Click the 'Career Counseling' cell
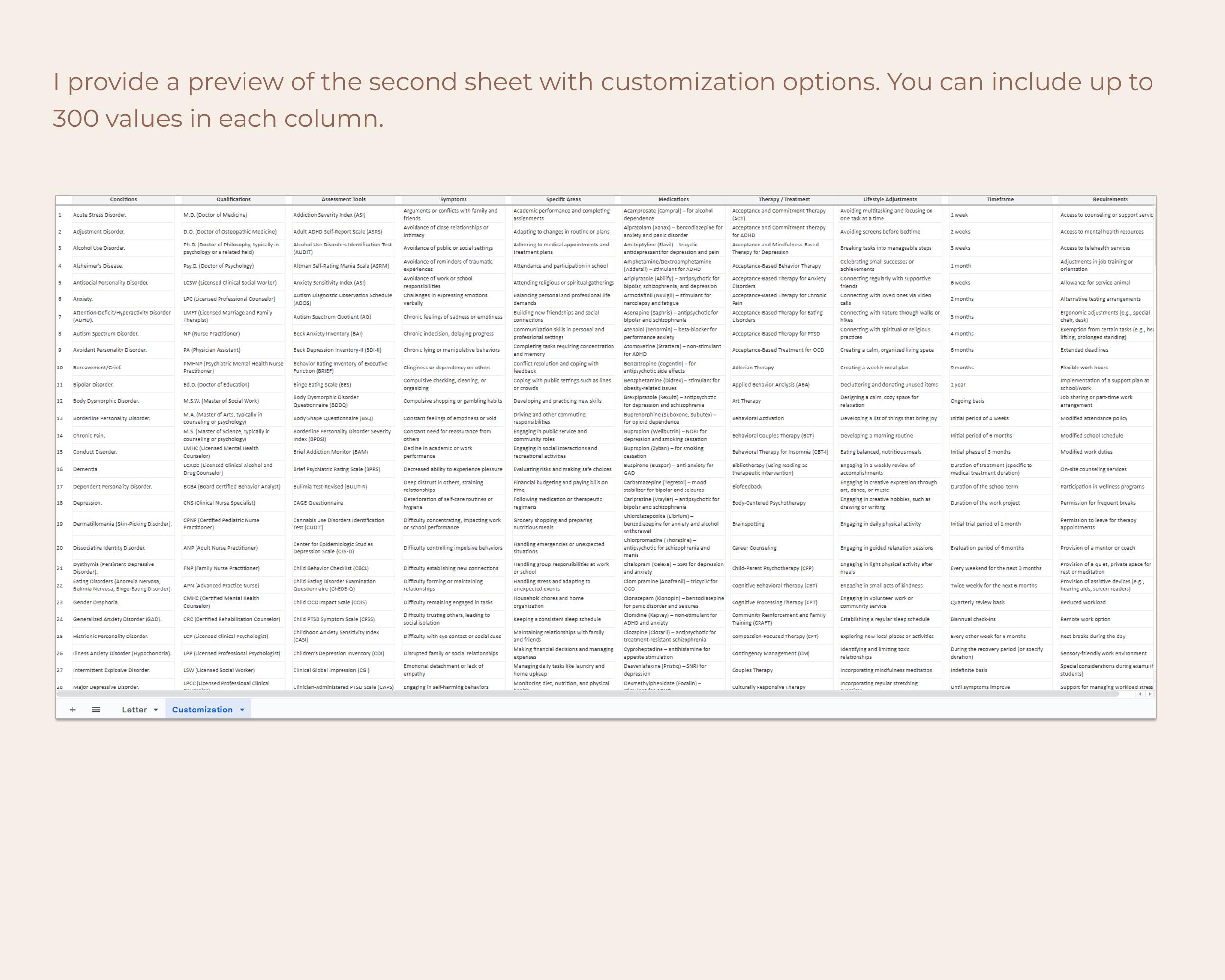1225x980 pixels. [783, 548]
